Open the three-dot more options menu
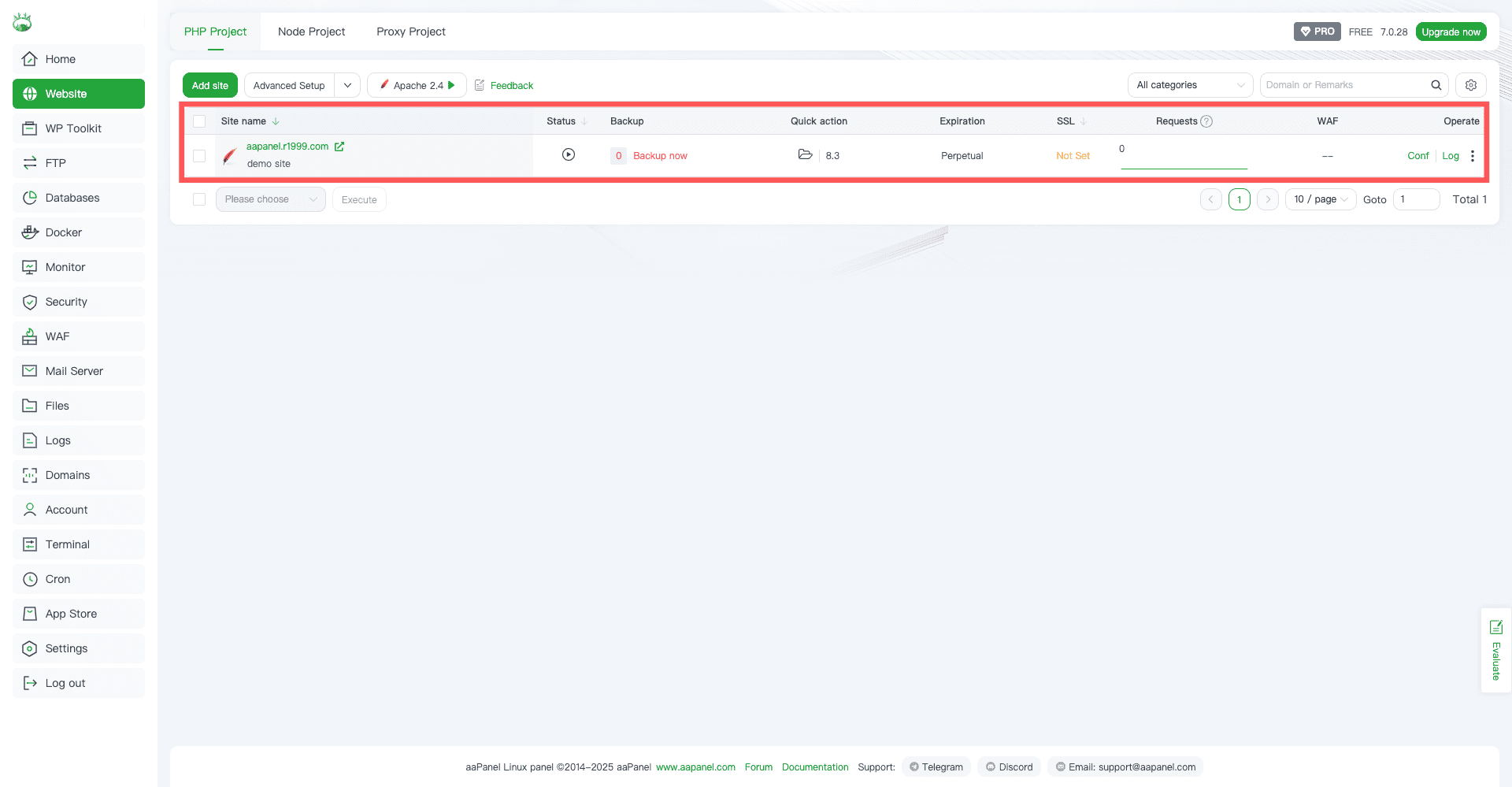The height and width of the screenshot is (787, 1512). (1472, 156)
